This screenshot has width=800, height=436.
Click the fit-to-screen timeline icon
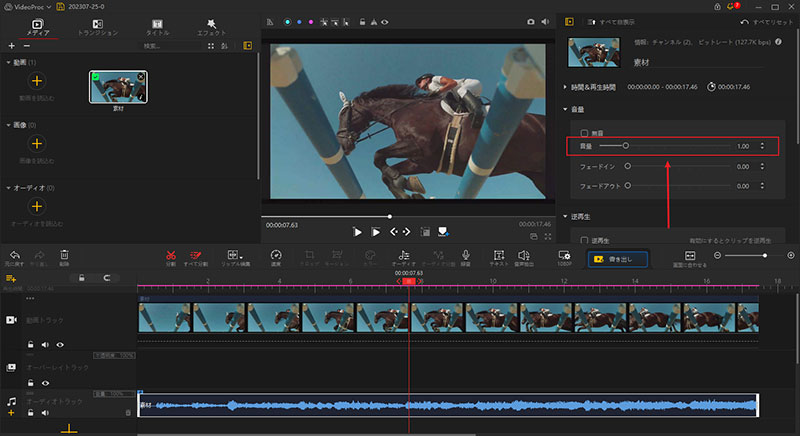point(690,255)
